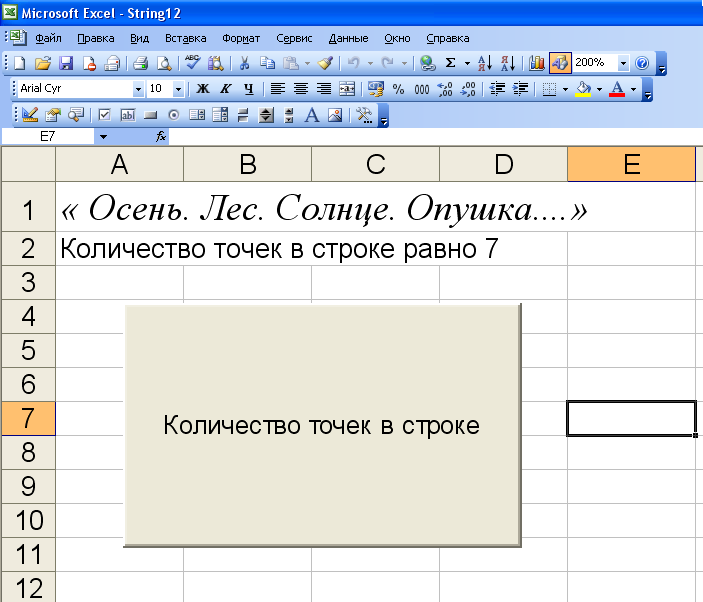
Task: Open the Сервис menu
Action: tap(294, 39)
